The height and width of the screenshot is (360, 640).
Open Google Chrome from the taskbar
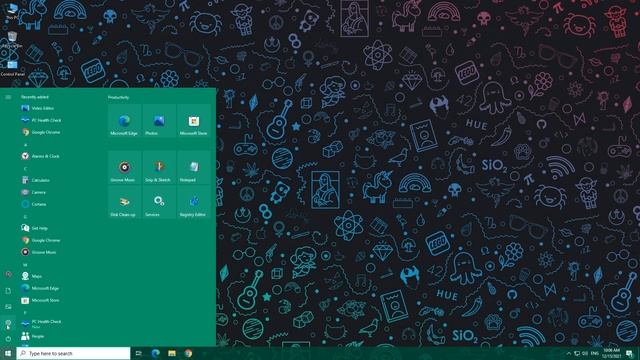[x=188, y=353]
